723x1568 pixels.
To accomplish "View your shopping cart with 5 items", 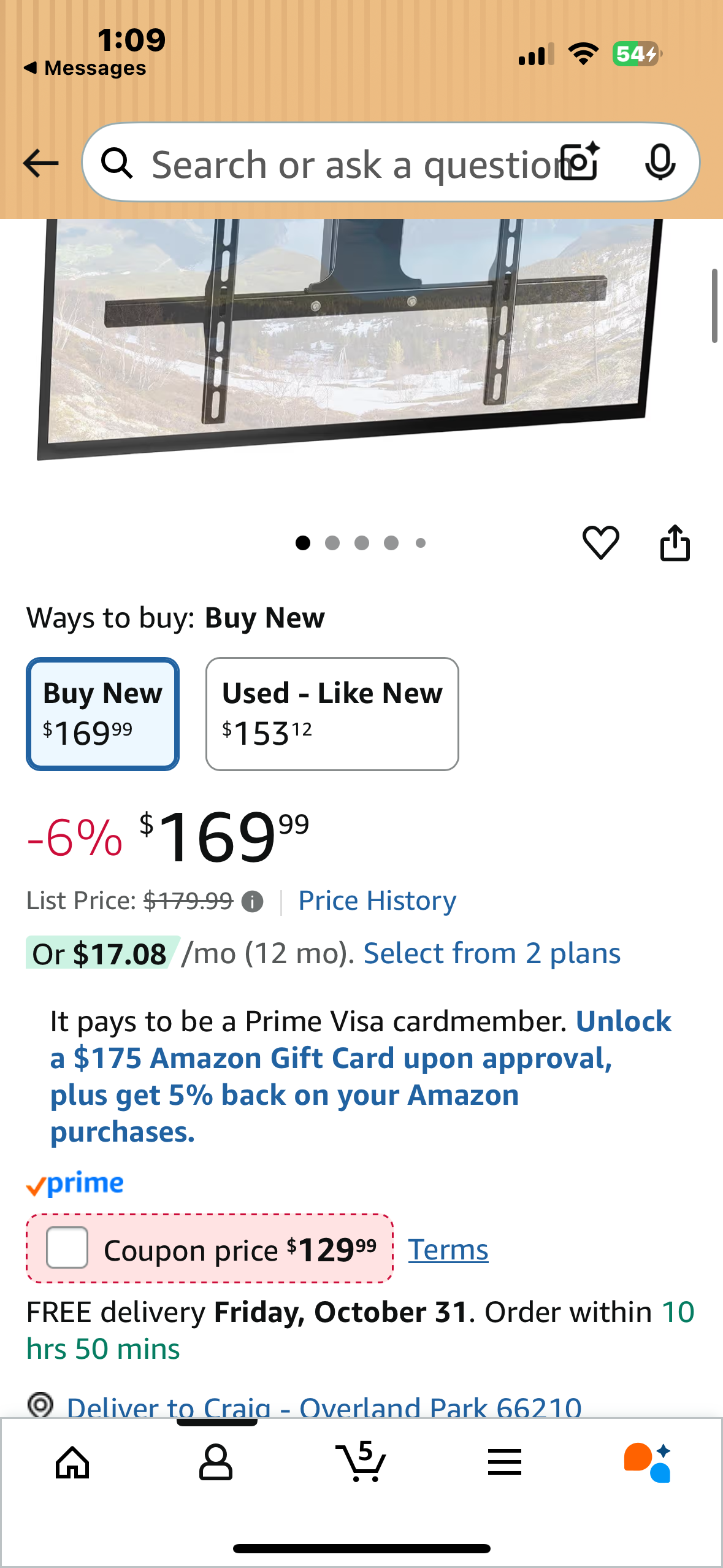I will 361,1462.
